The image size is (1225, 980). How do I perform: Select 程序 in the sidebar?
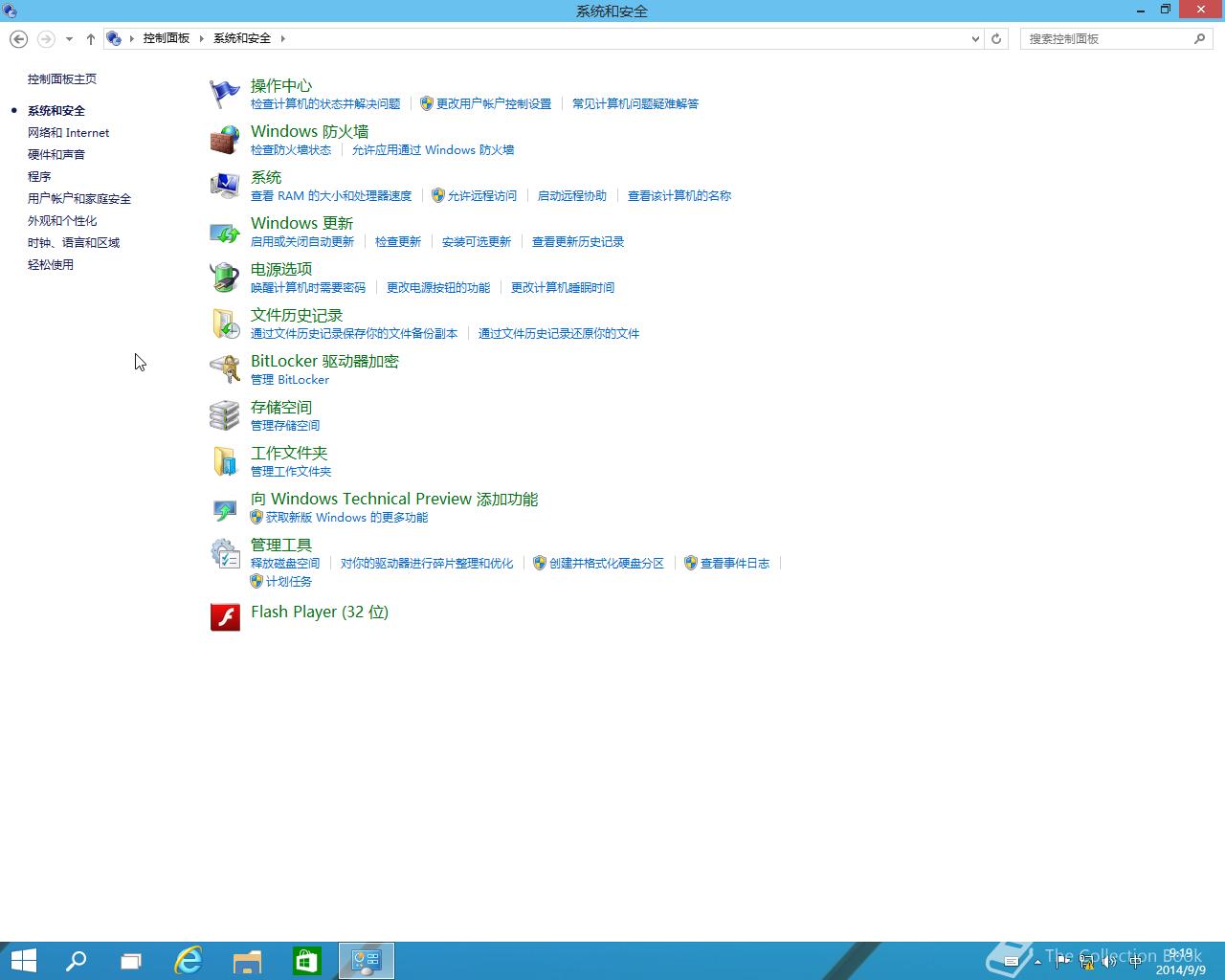(x=39, y=176)
